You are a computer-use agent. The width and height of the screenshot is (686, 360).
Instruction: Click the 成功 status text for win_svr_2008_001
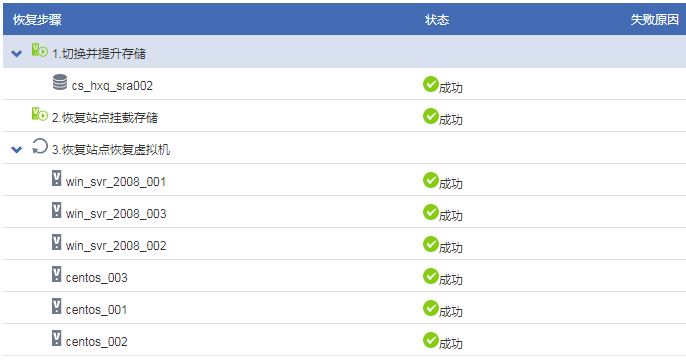451,184
